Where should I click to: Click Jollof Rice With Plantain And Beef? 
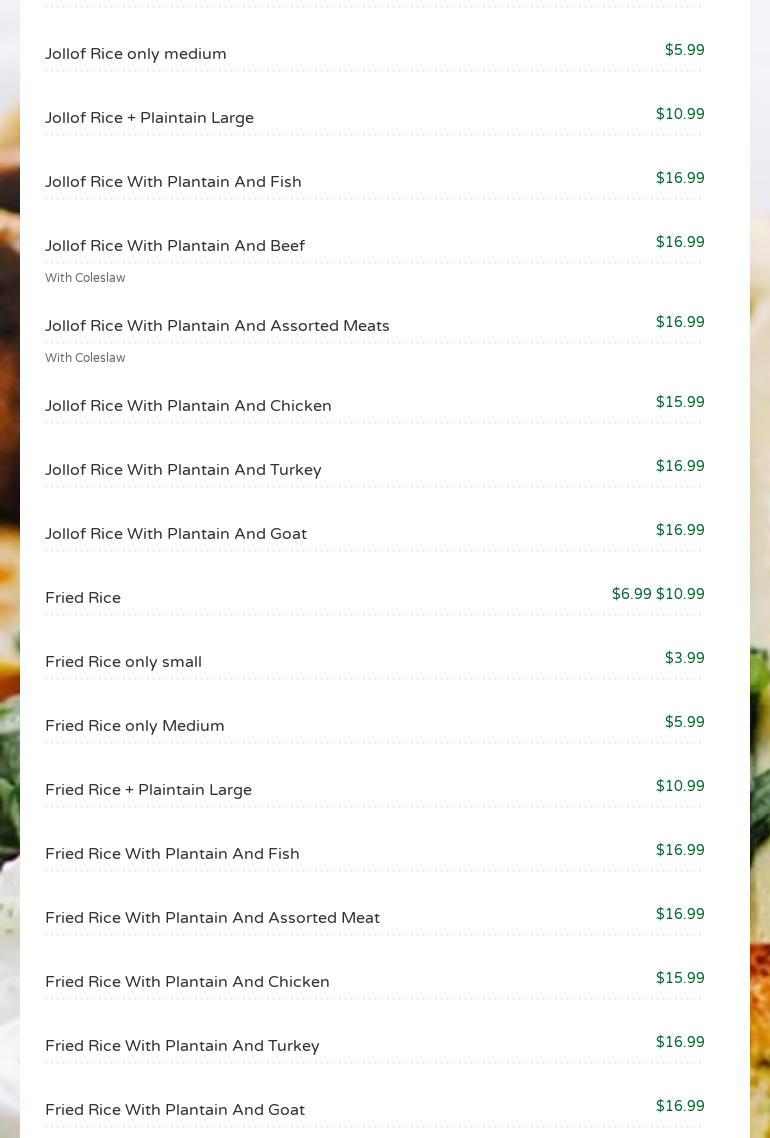175,246
